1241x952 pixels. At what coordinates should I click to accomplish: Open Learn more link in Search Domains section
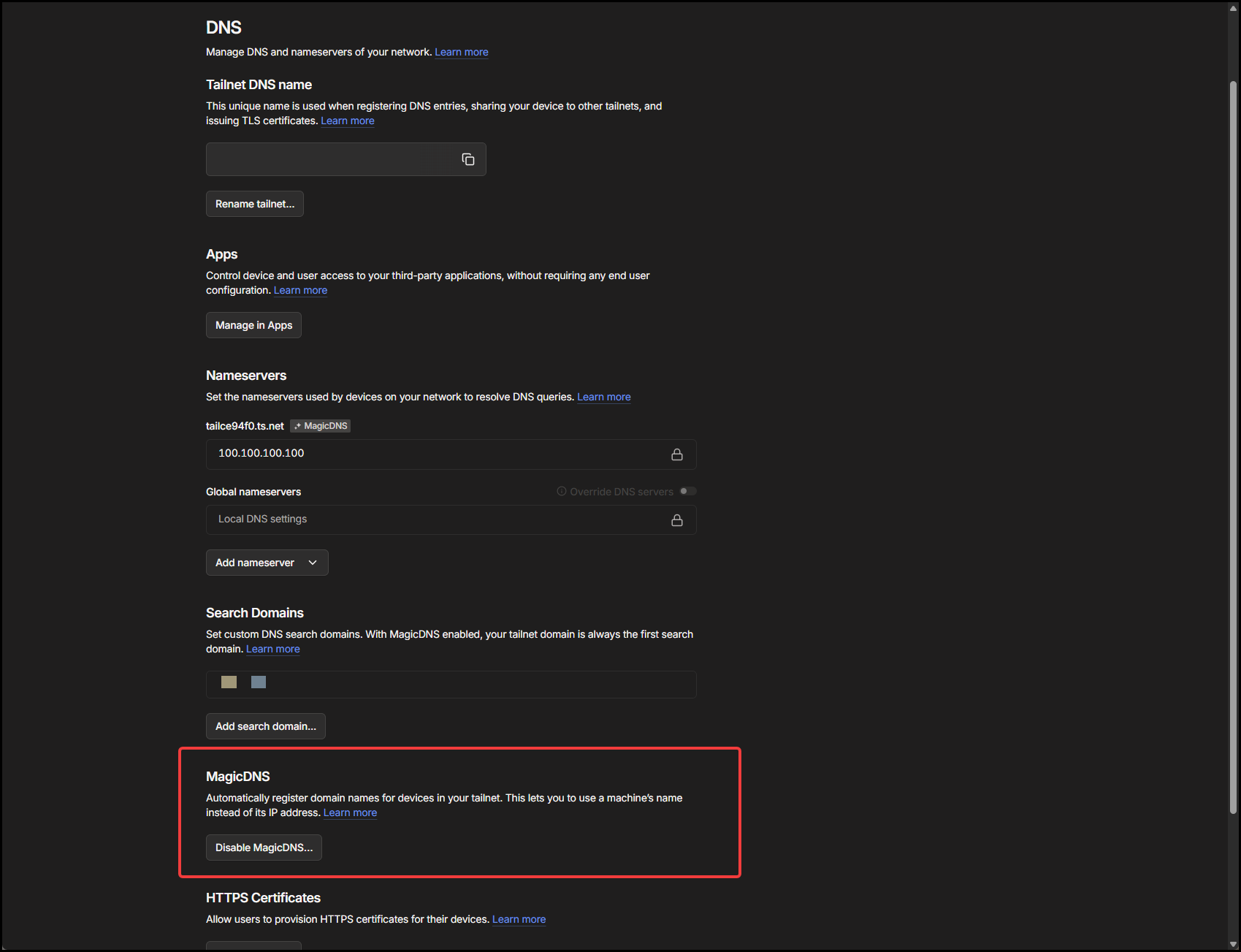(273, 649)
